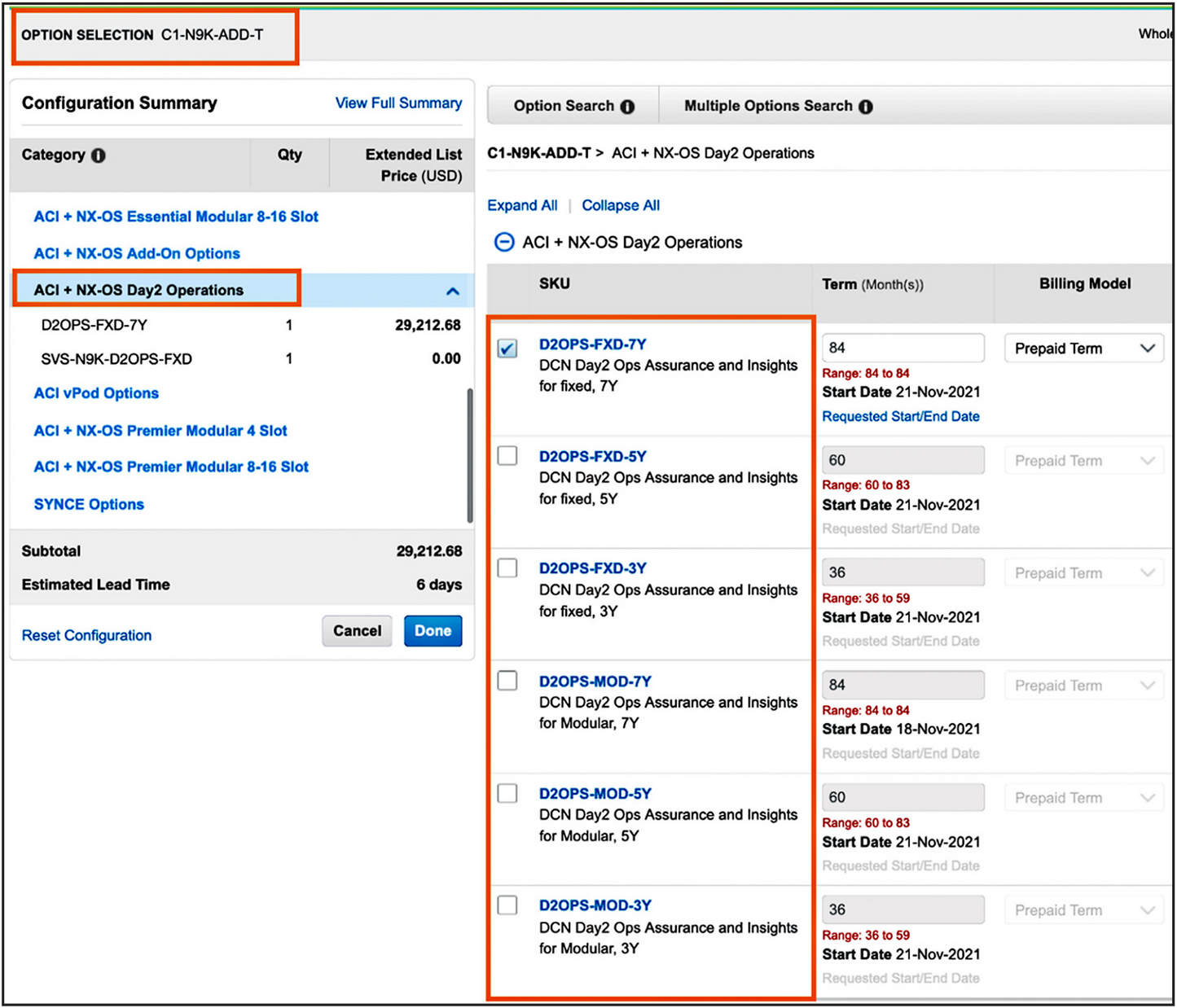Uncheck the D2OPS-FXD-7Y checkbox

click(x=507, y=348)
